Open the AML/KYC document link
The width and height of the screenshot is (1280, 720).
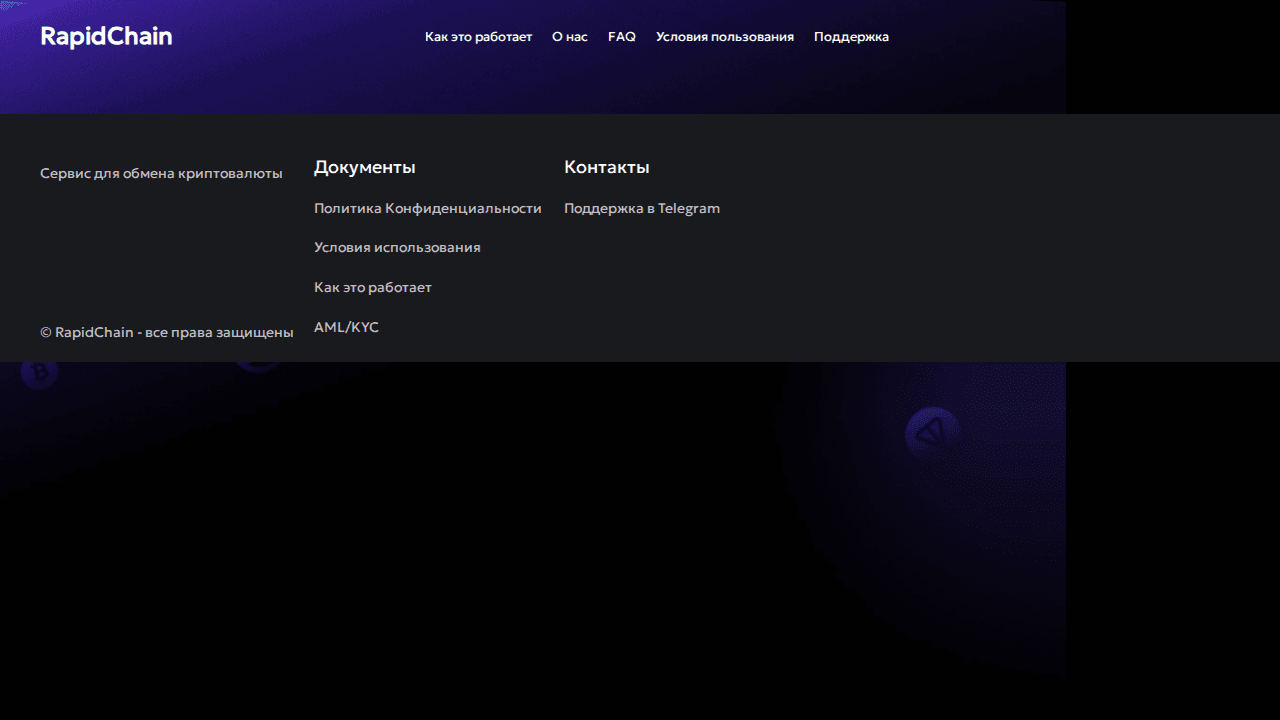click(346, 328)
